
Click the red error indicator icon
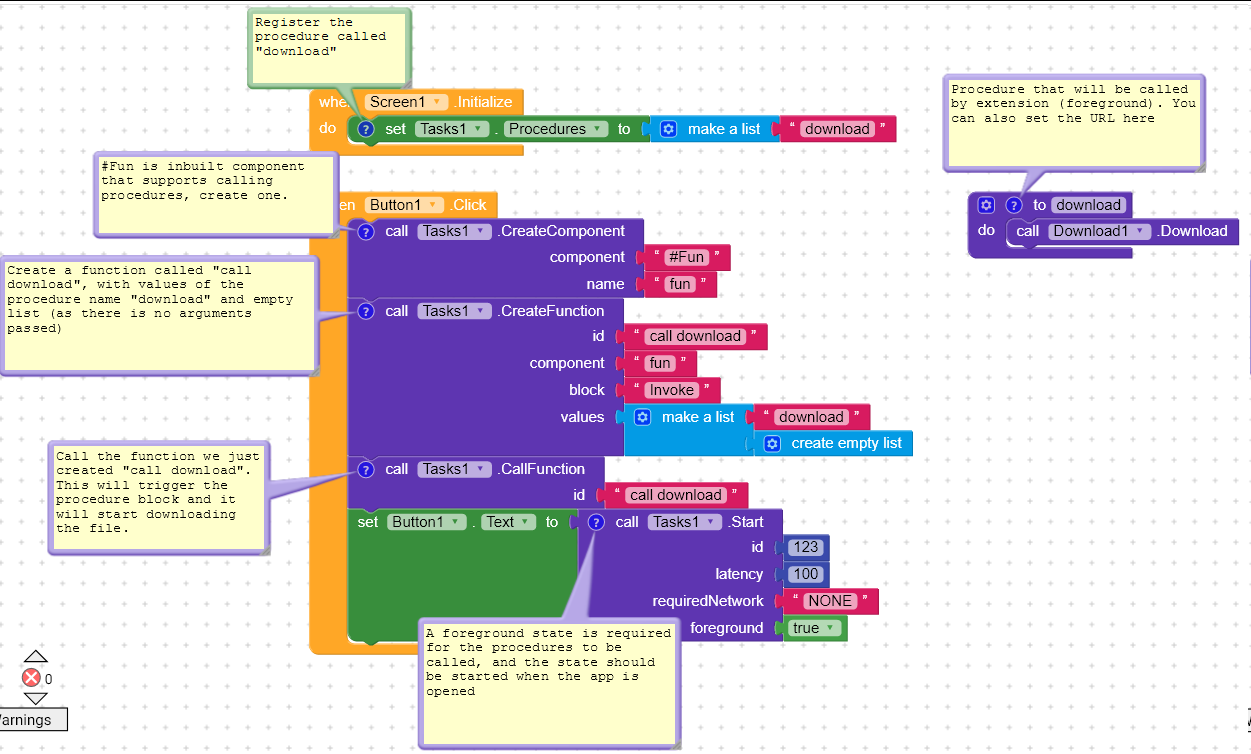tap(32, 678)
